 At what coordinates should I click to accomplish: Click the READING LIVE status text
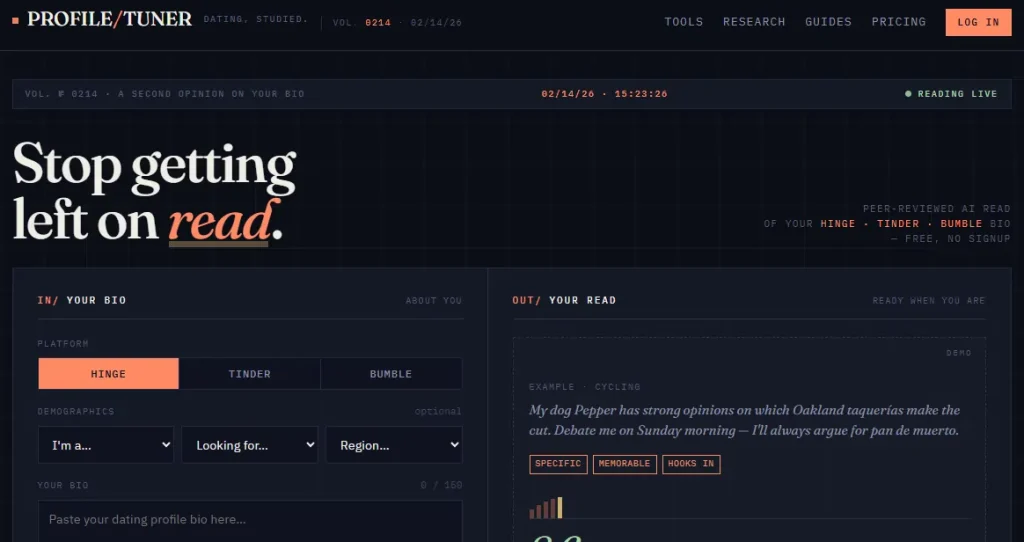tap(957, 94)
